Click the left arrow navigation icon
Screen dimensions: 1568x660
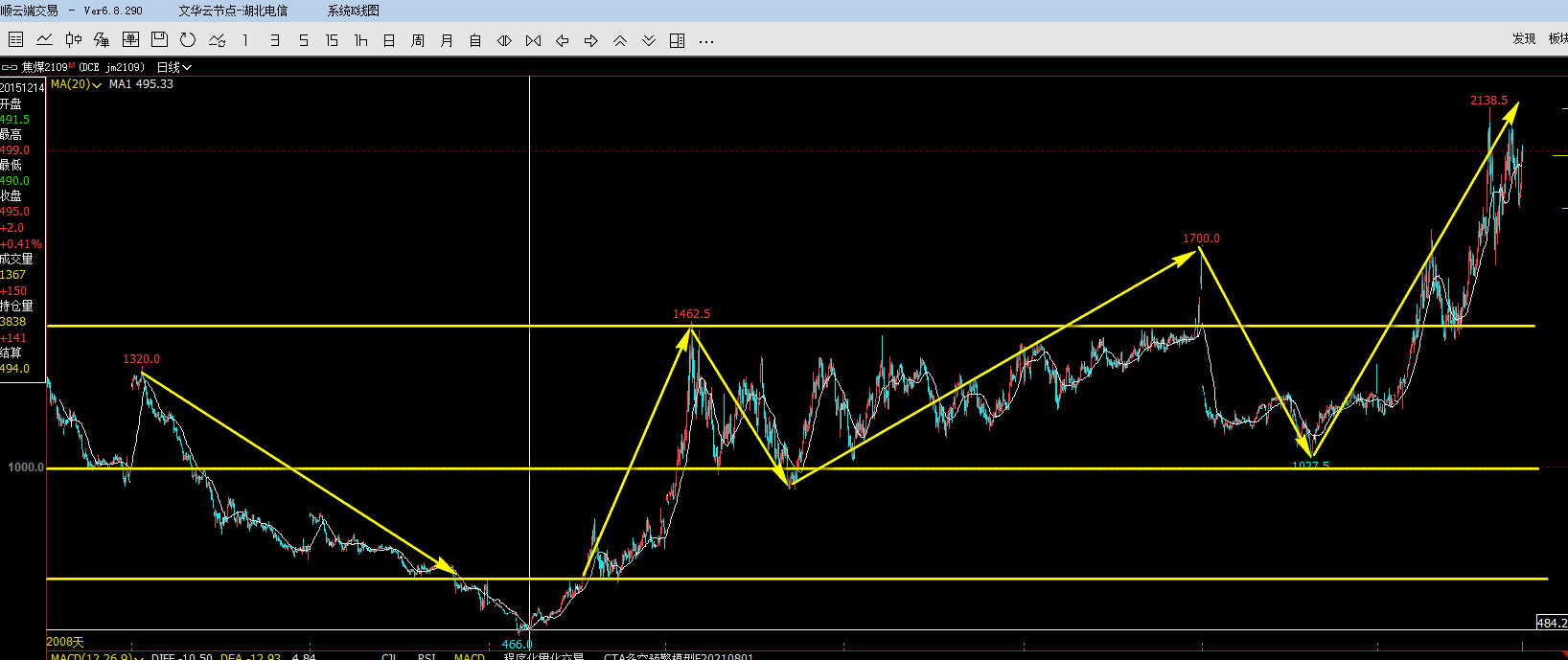[563, 40]
